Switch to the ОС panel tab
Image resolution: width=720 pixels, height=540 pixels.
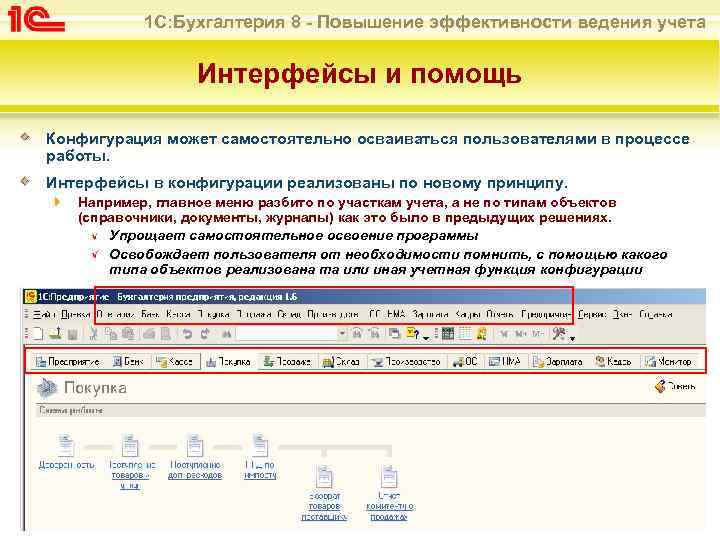465,362
